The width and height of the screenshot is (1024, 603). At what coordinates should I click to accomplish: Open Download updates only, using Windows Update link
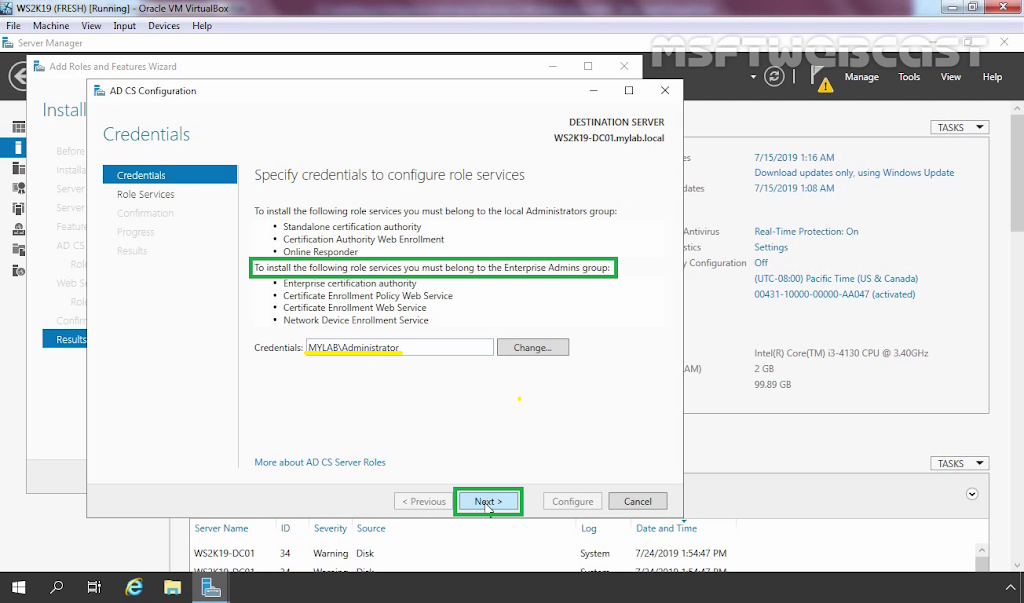854,172
